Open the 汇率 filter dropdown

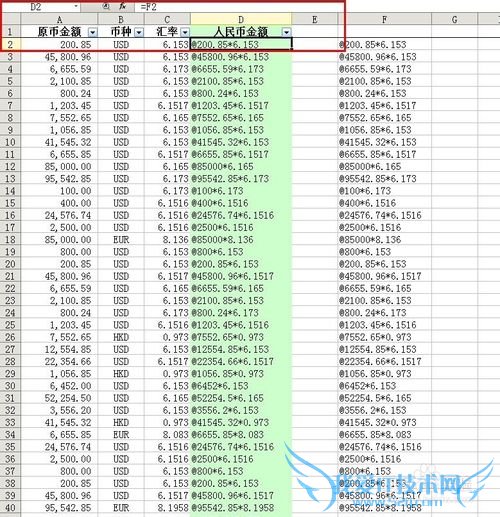click(185, 32)
